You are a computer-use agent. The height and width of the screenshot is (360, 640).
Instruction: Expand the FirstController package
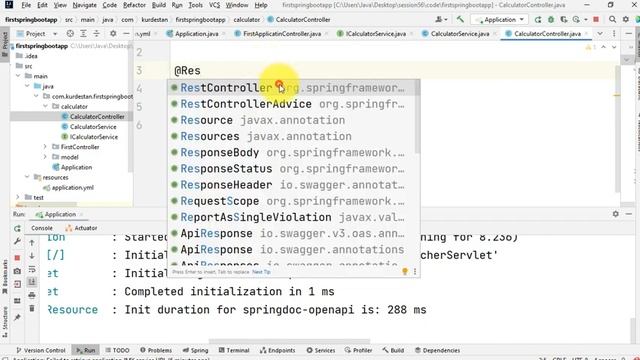[45, 147]
